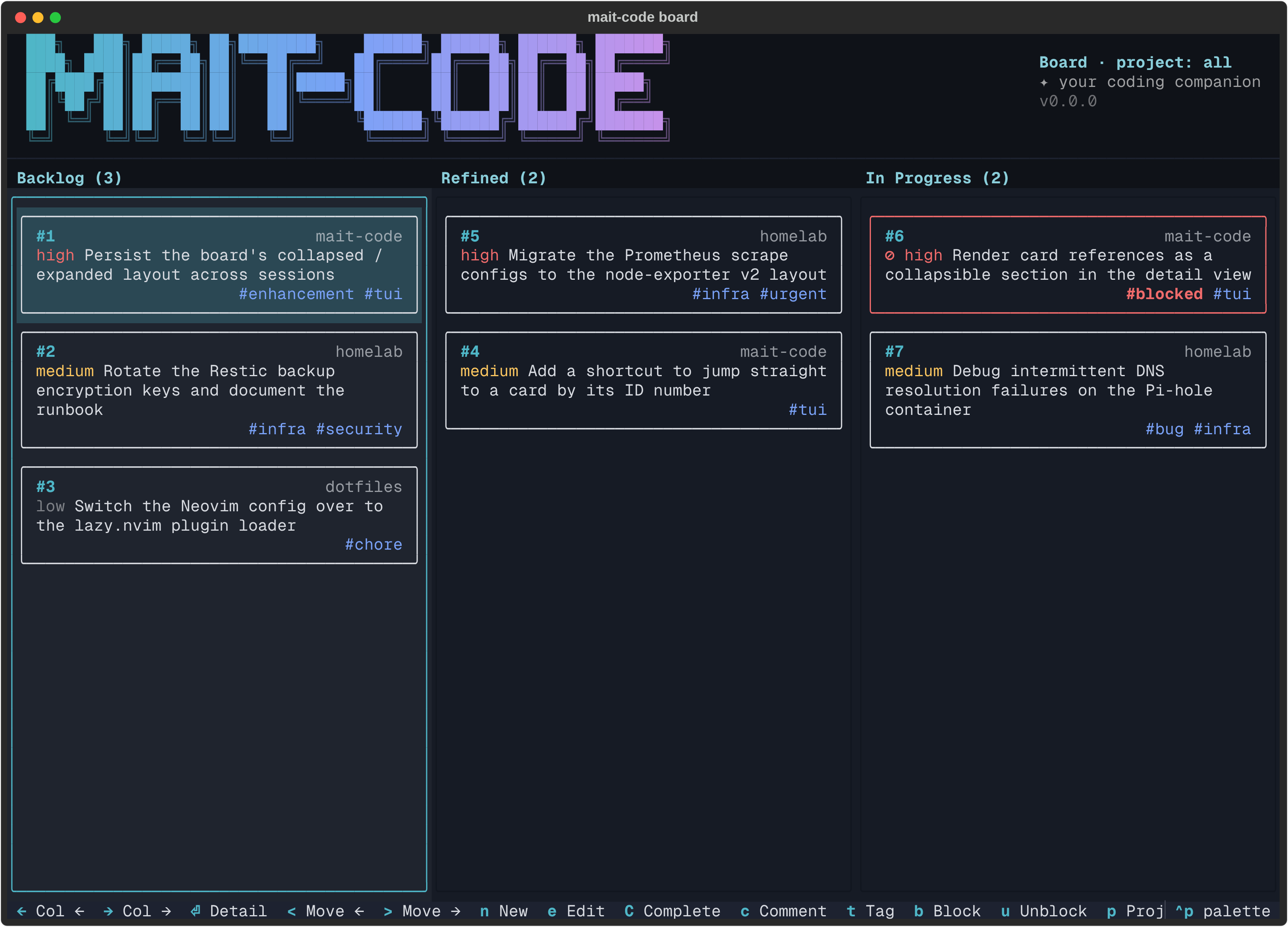Open the '^p palette' footer shortcut
Screen dimensions: 1288x927
1223,910
